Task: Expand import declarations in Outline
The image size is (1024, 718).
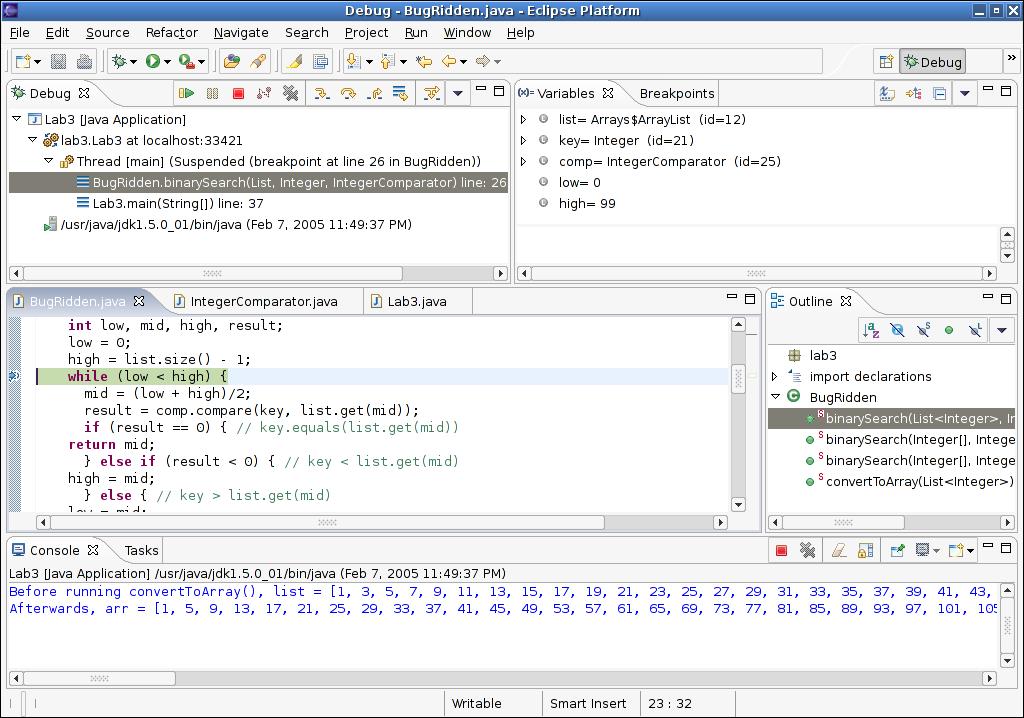Action: coord(775,376)
